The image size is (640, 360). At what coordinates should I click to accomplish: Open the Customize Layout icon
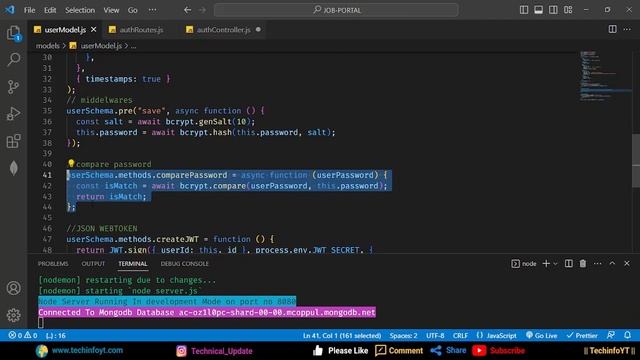pyautogui.click(x=568, y=10)
